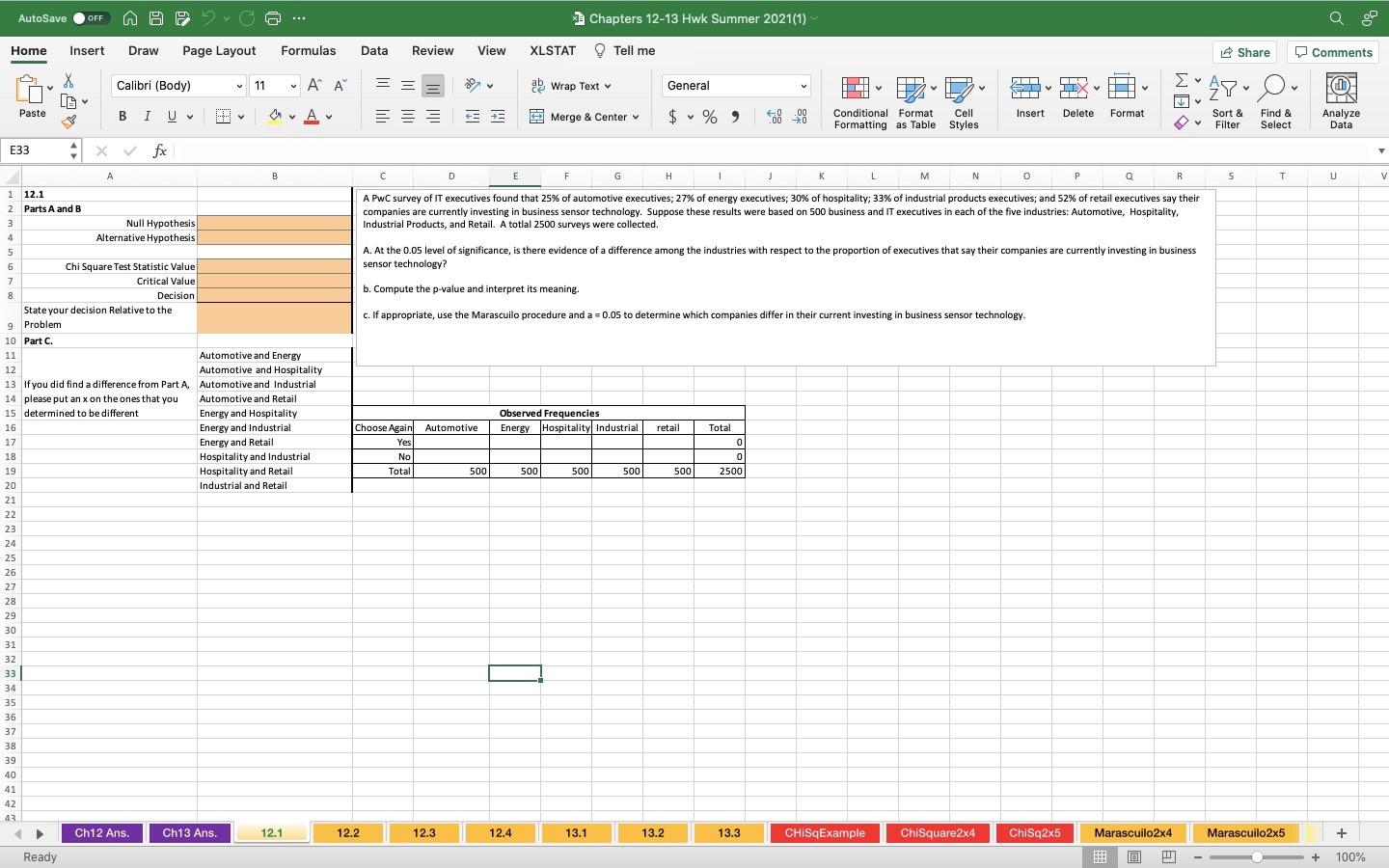Screen dimensions: 1389x868
Task: Open the Comments panel
Action: pos(1334,52)
